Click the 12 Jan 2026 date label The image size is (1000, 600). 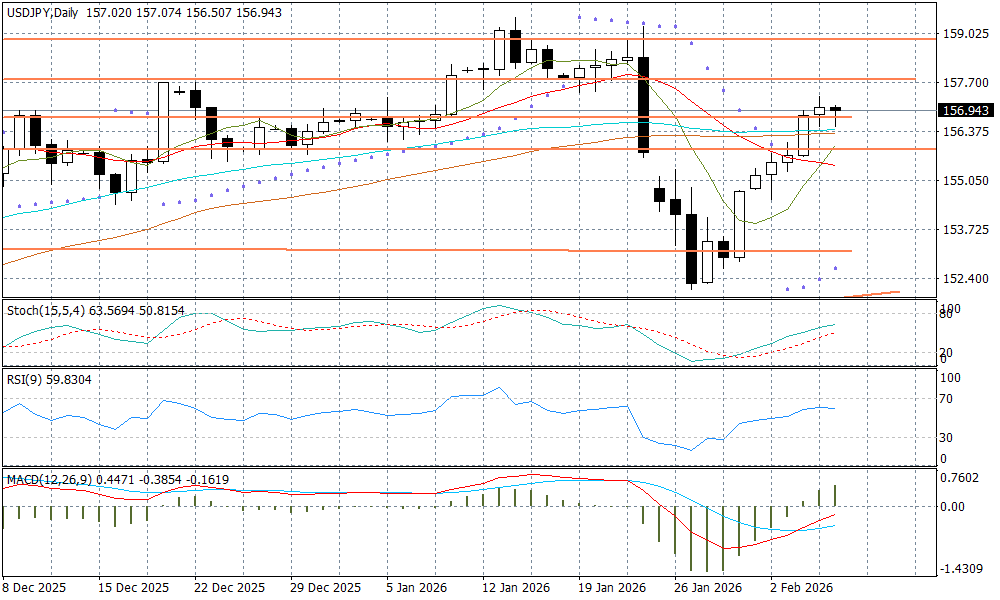click(515, 588)
